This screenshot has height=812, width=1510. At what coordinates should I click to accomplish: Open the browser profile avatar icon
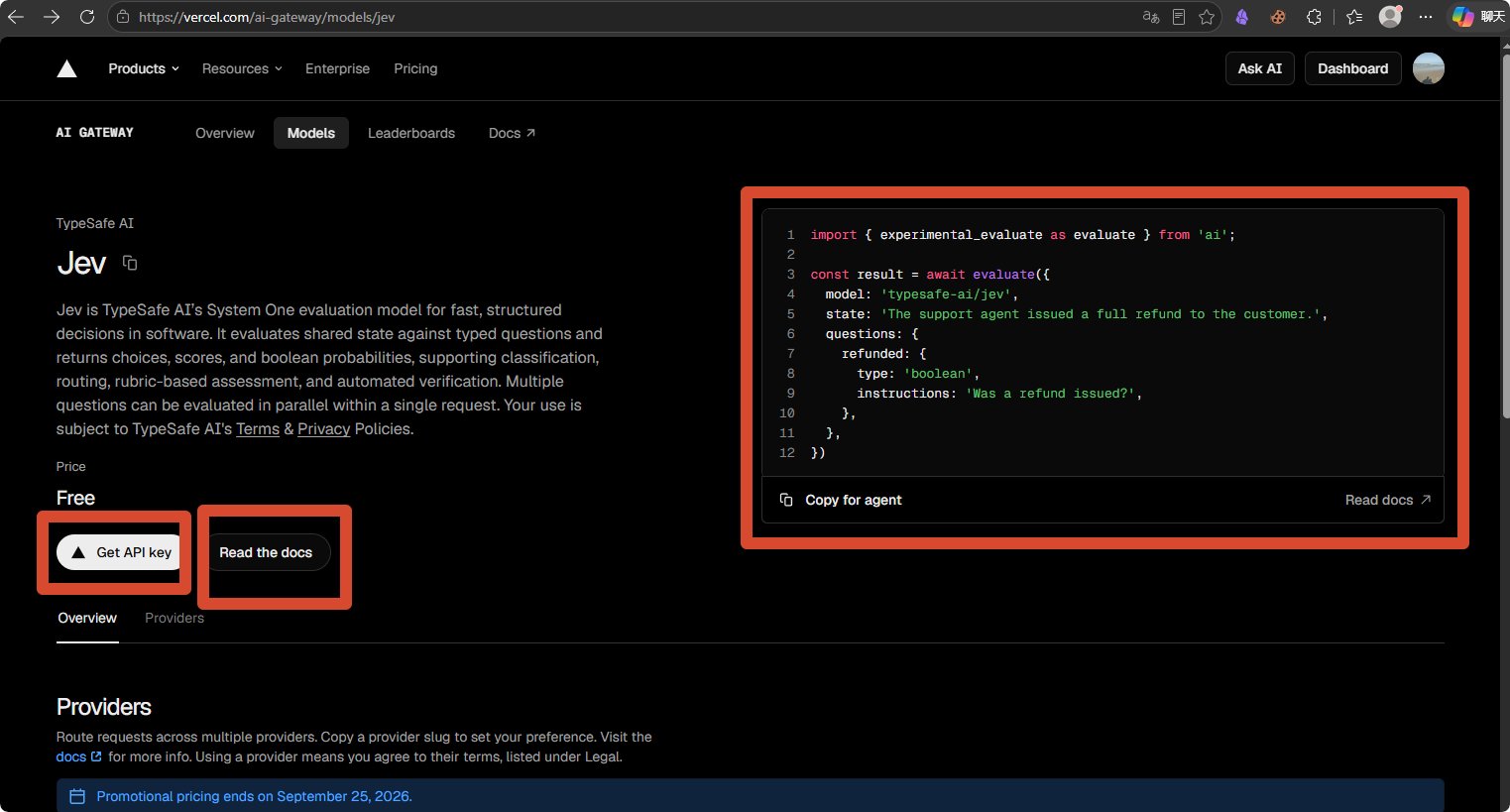[x=1390, y=17]
